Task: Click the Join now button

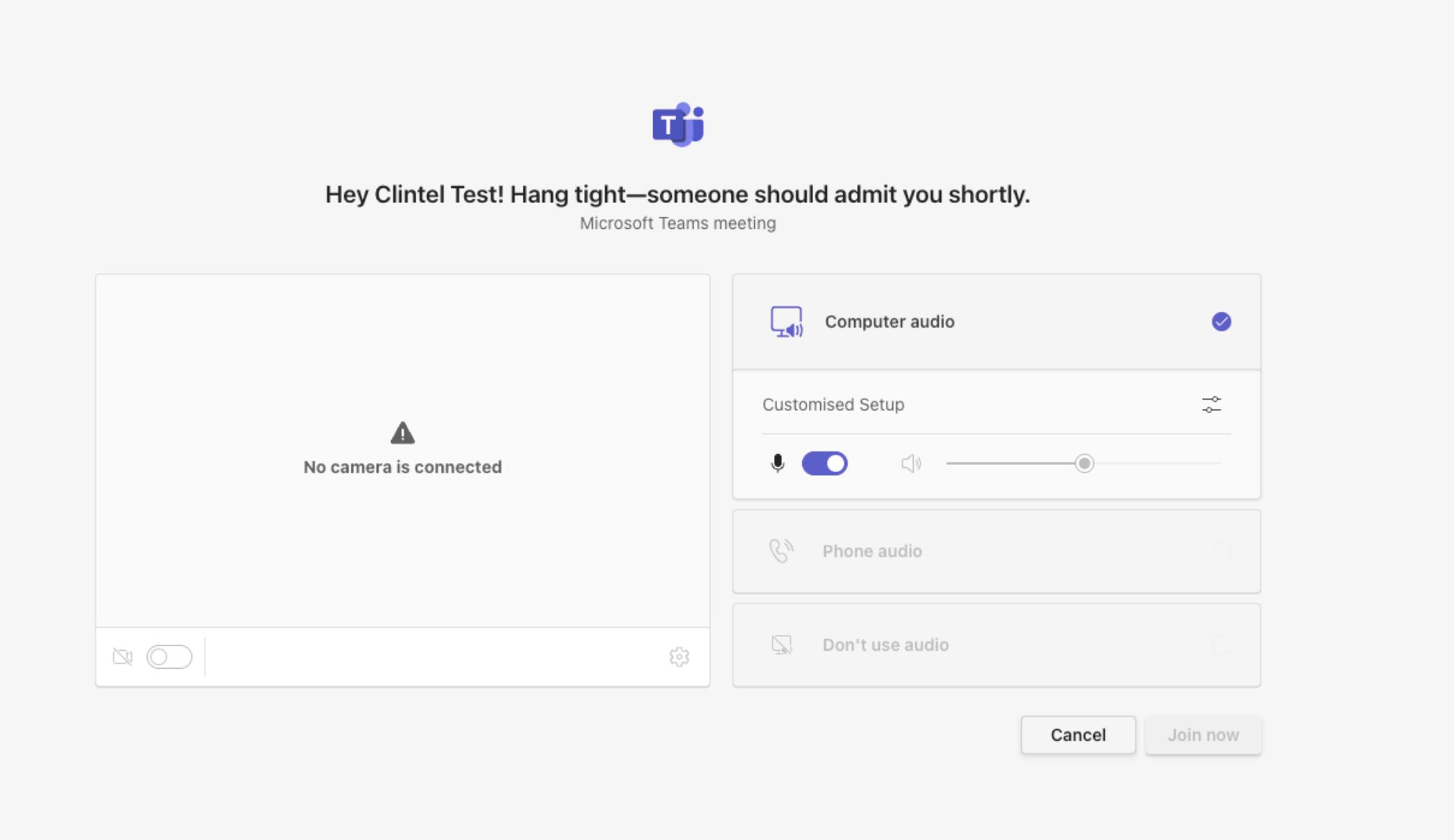Action: tap(1203, 735)
